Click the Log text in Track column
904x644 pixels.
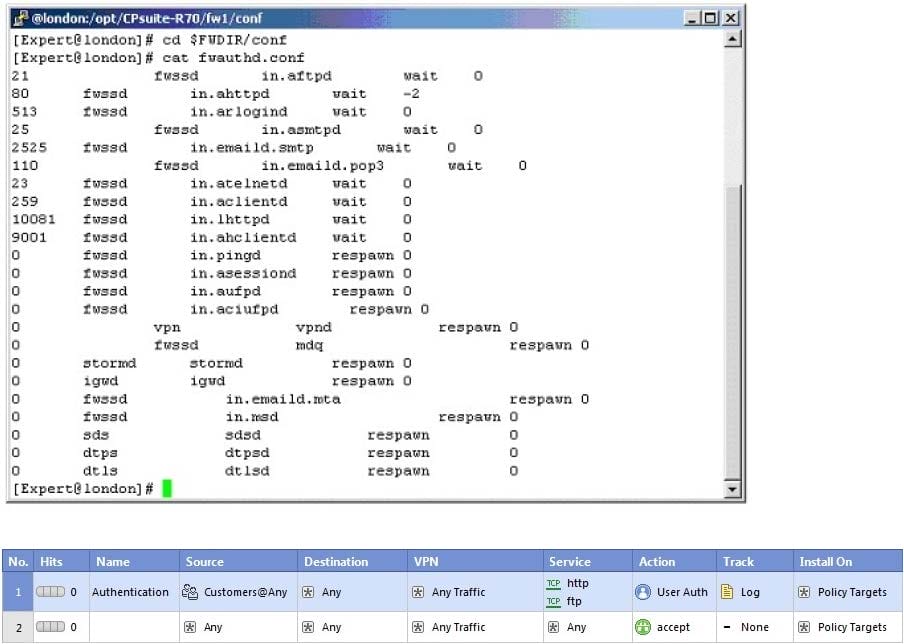click(x=749, y=592)
